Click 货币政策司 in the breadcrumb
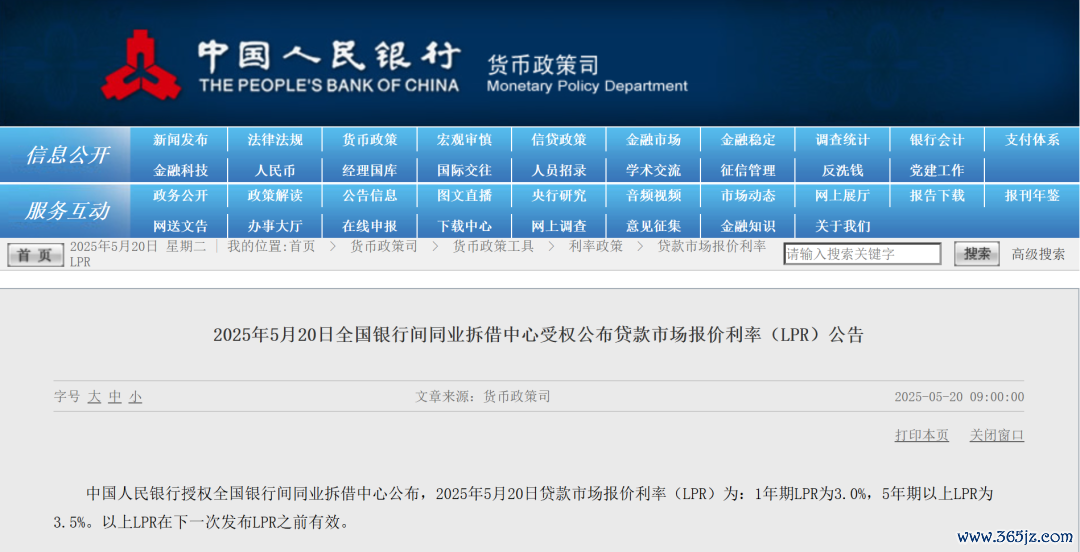 point(384,246)
